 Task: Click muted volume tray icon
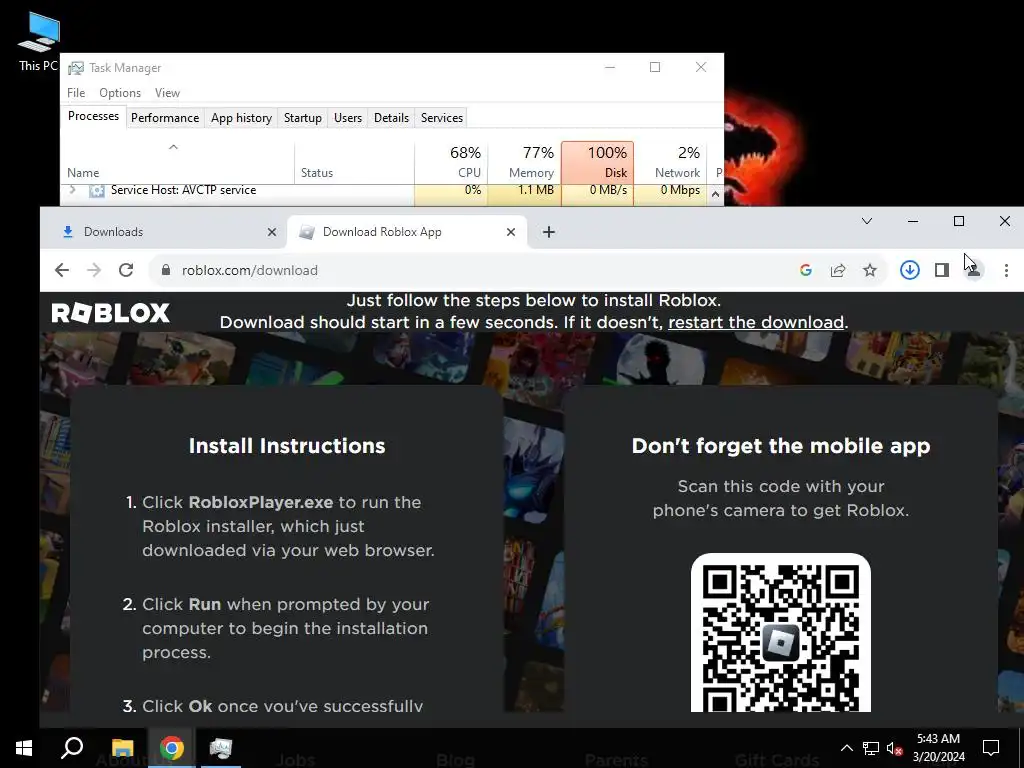click(895, 748)
